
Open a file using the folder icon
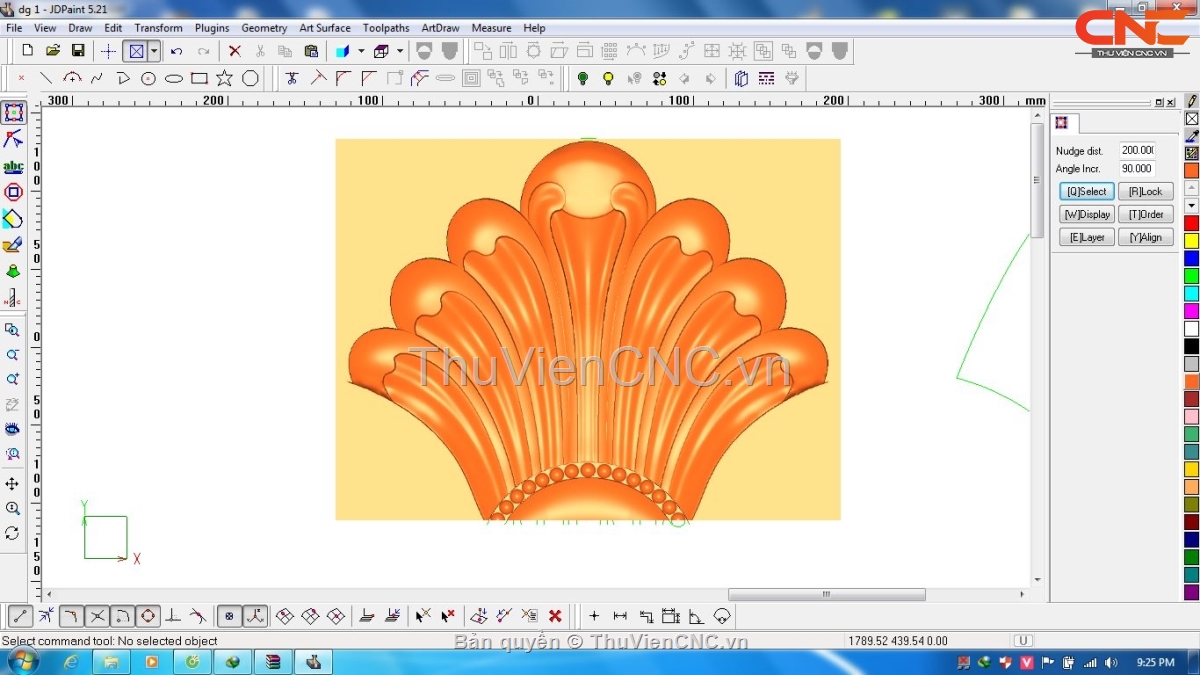tap(53, 50)
